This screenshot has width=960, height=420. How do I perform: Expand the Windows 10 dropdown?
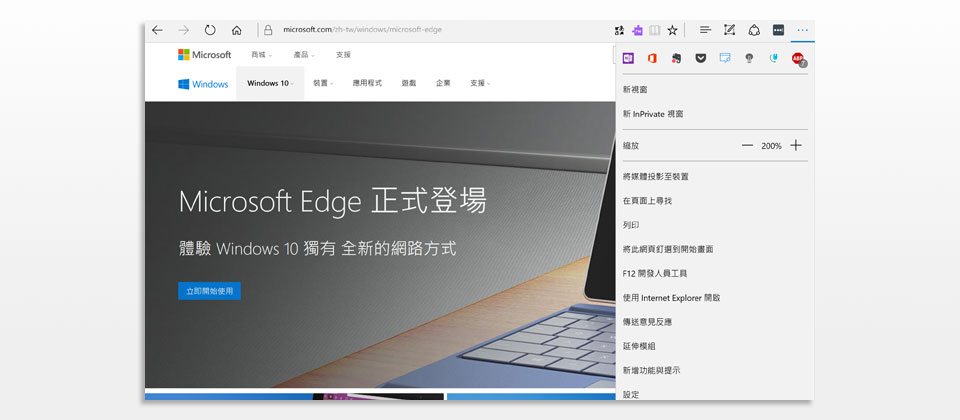(x=270, y=83)
